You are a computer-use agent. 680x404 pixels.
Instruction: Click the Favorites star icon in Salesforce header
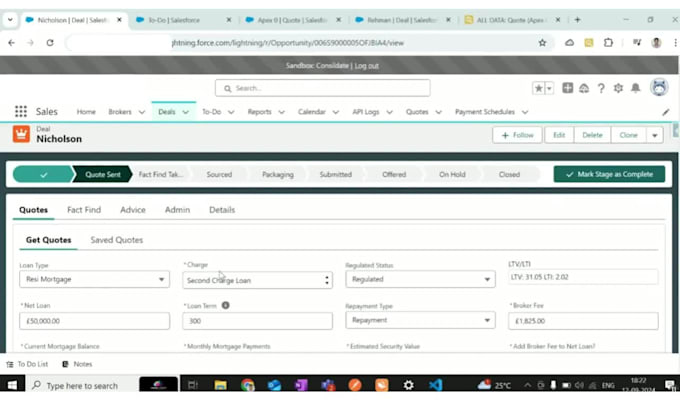coord(539,88)
